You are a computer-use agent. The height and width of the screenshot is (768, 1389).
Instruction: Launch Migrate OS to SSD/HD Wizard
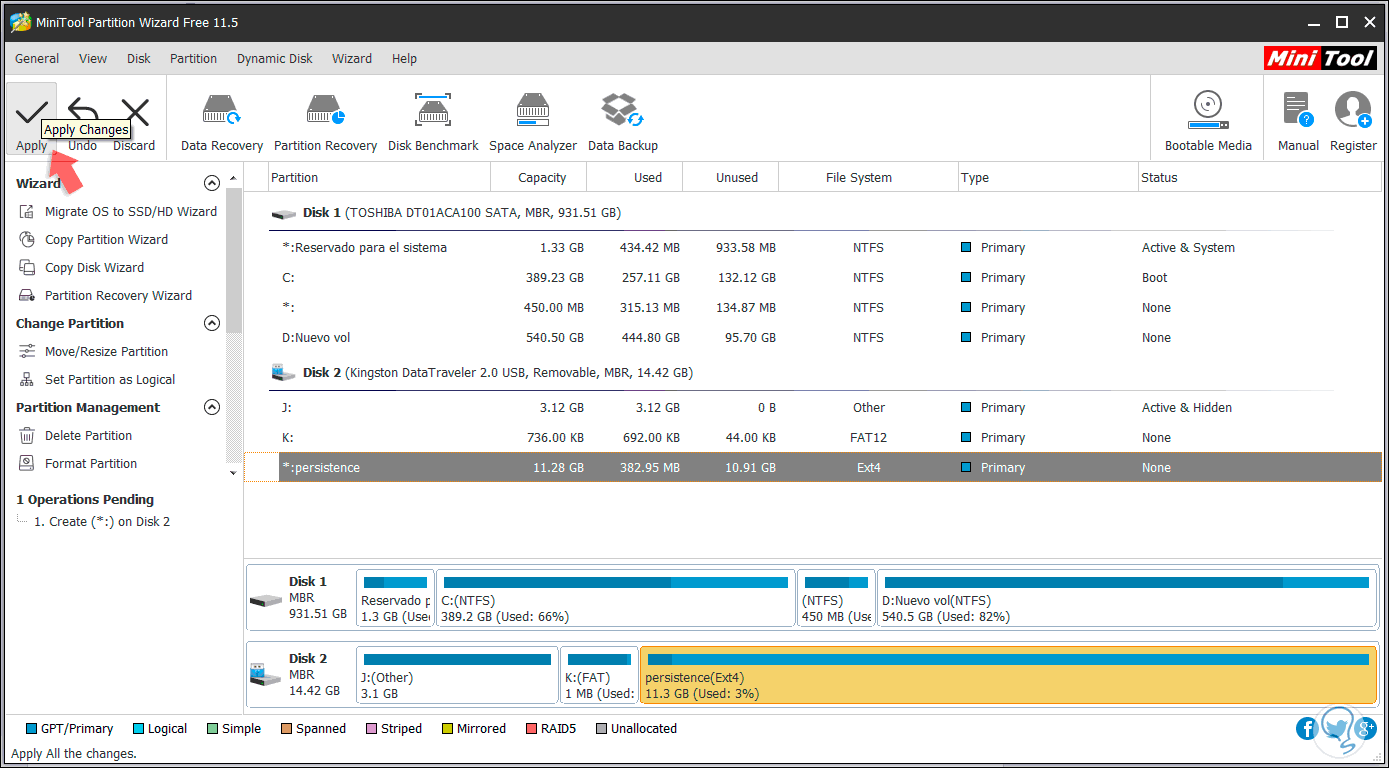coord(118,211)
